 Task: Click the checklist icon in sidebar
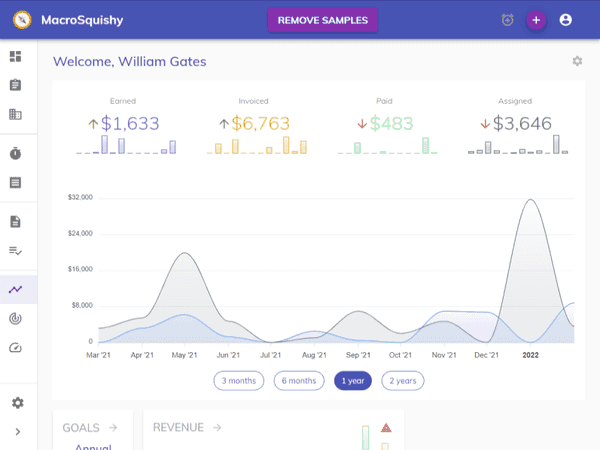pos(15,250)
